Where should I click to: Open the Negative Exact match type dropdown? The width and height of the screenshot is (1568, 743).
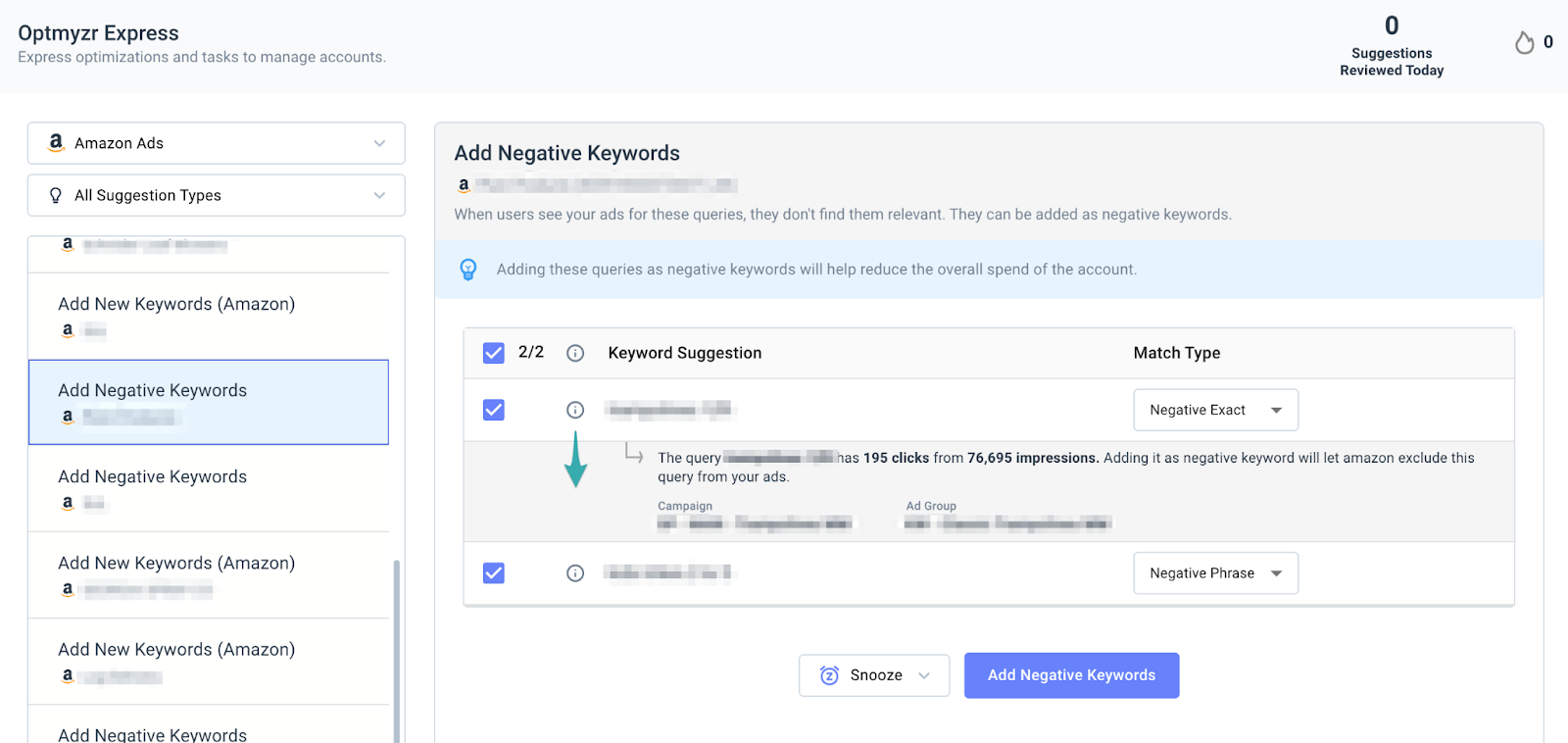point(1216,410)
